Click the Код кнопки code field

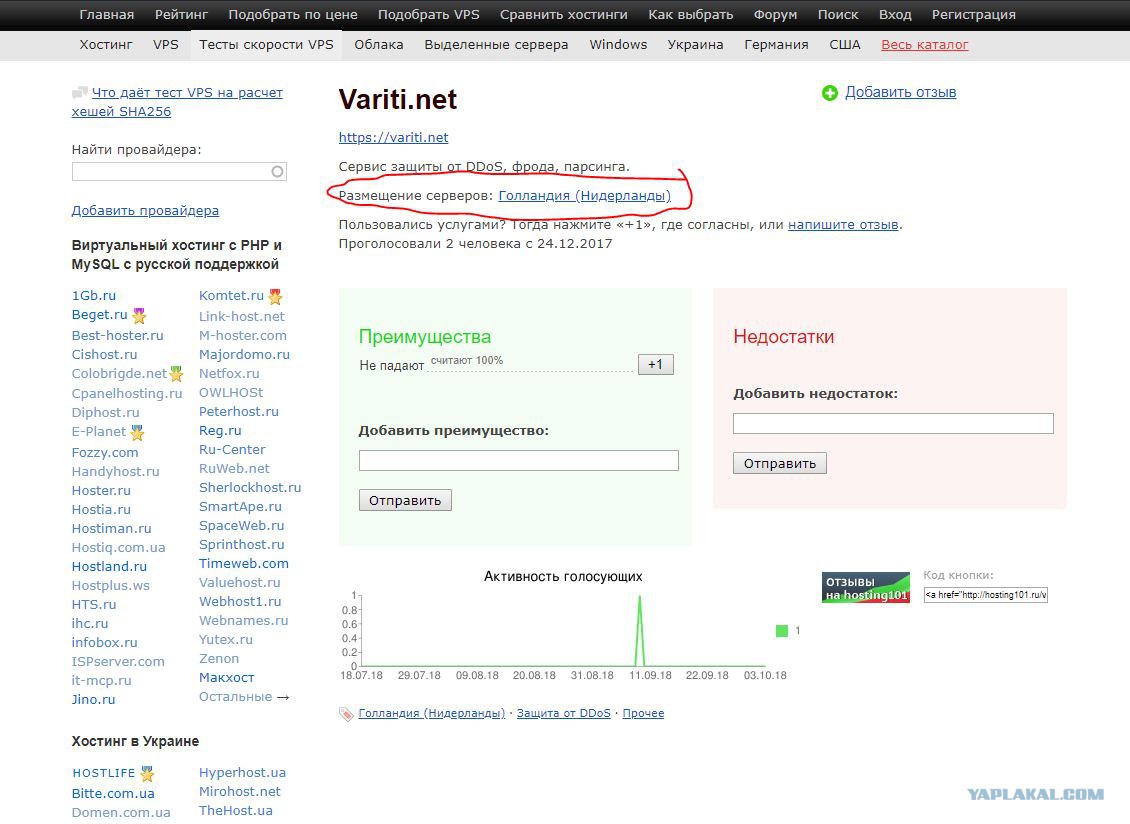tap(985, 595)
